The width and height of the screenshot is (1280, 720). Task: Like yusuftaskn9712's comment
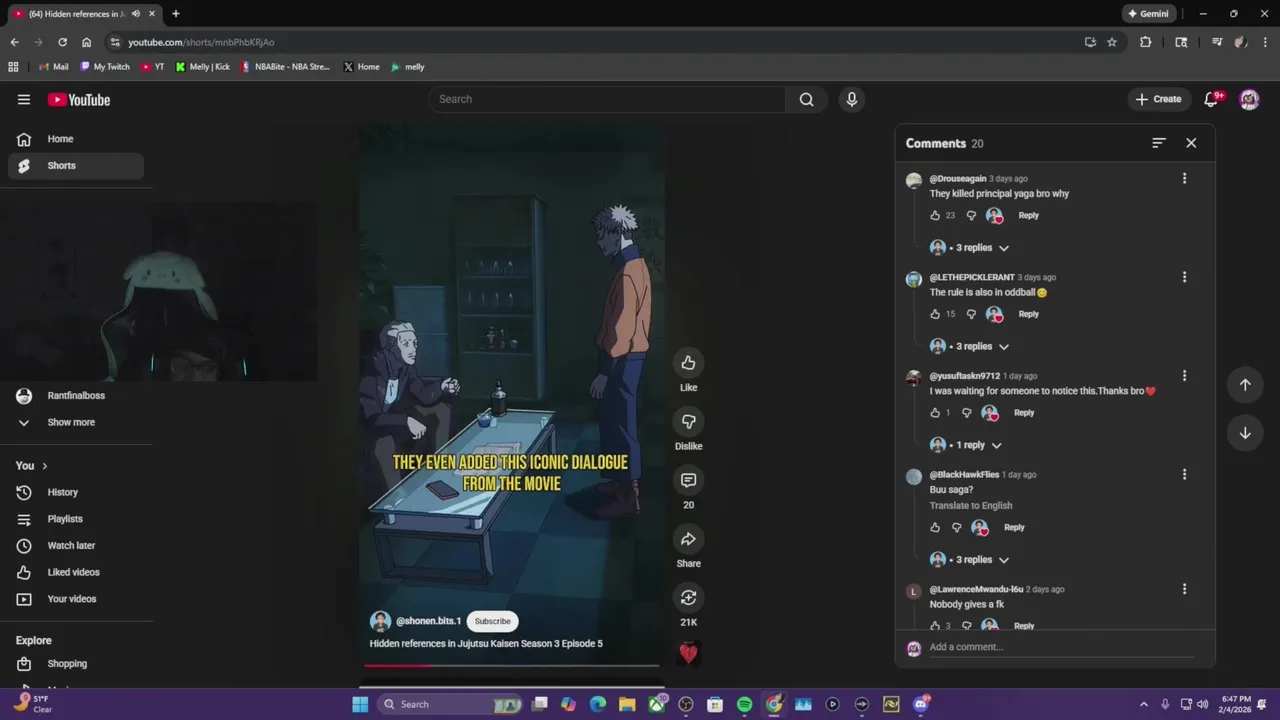coord(935,413)
